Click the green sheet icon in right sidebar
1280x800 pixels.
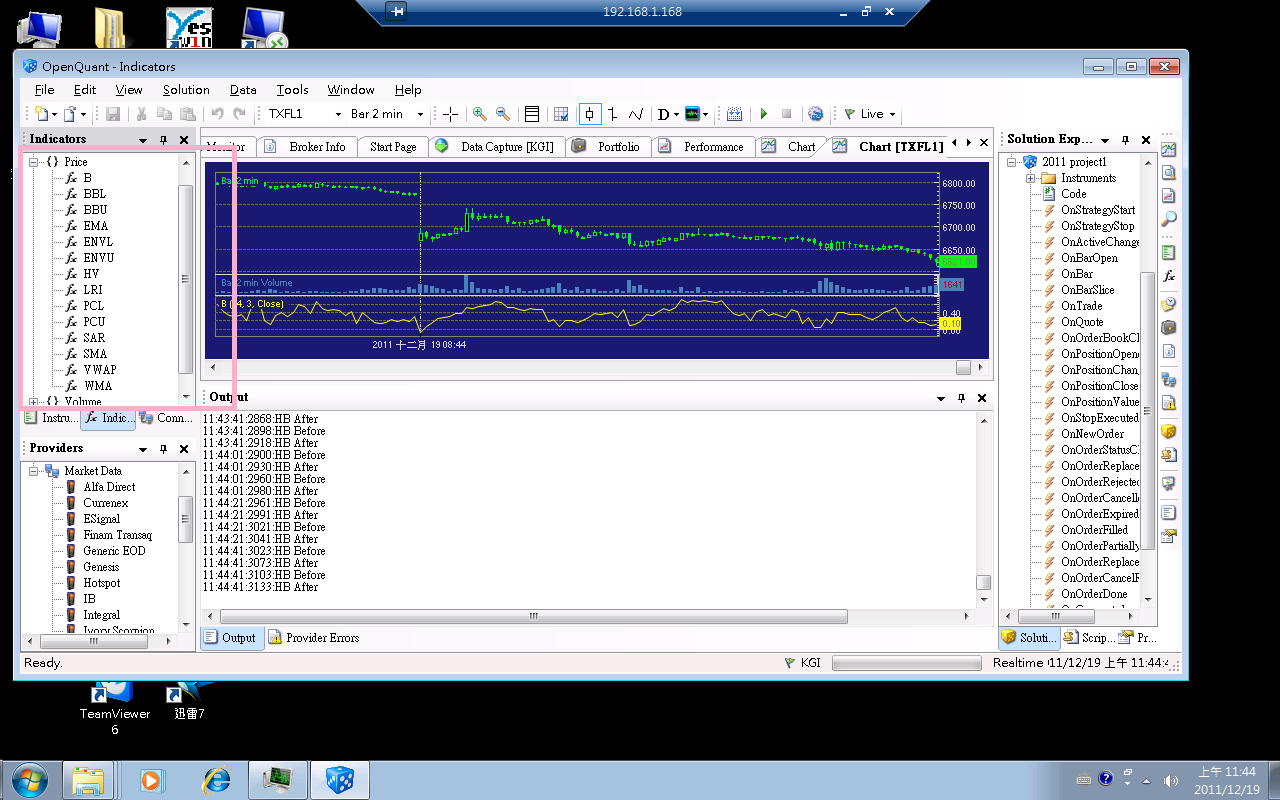[x=1169, y=253]
